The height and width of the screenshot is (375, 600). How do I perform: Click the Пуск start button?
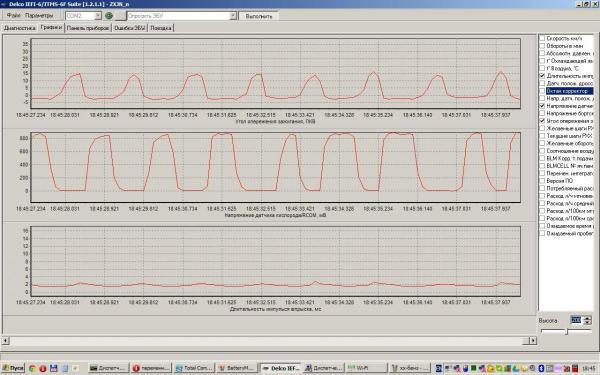[13, 368]
